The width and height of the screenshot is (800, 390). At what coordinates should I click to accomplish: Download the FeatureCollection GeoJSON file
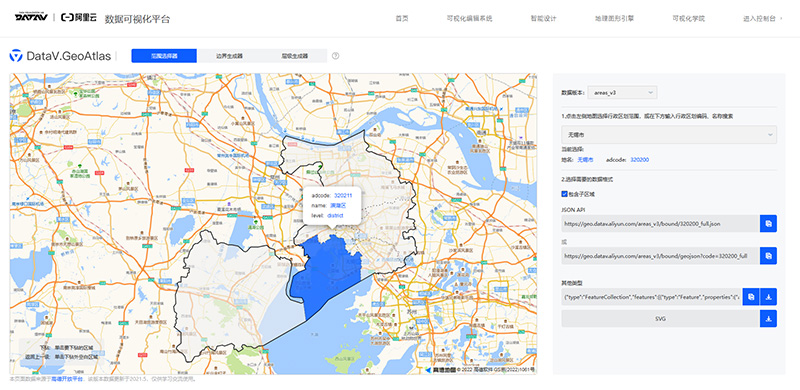768,297
